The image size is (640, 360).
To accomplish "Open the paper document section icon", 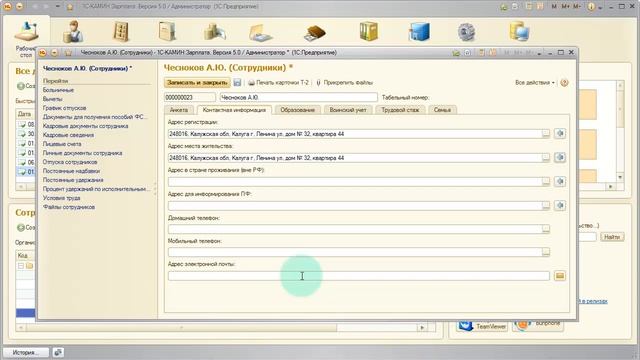I will click(x=167, y=32).
